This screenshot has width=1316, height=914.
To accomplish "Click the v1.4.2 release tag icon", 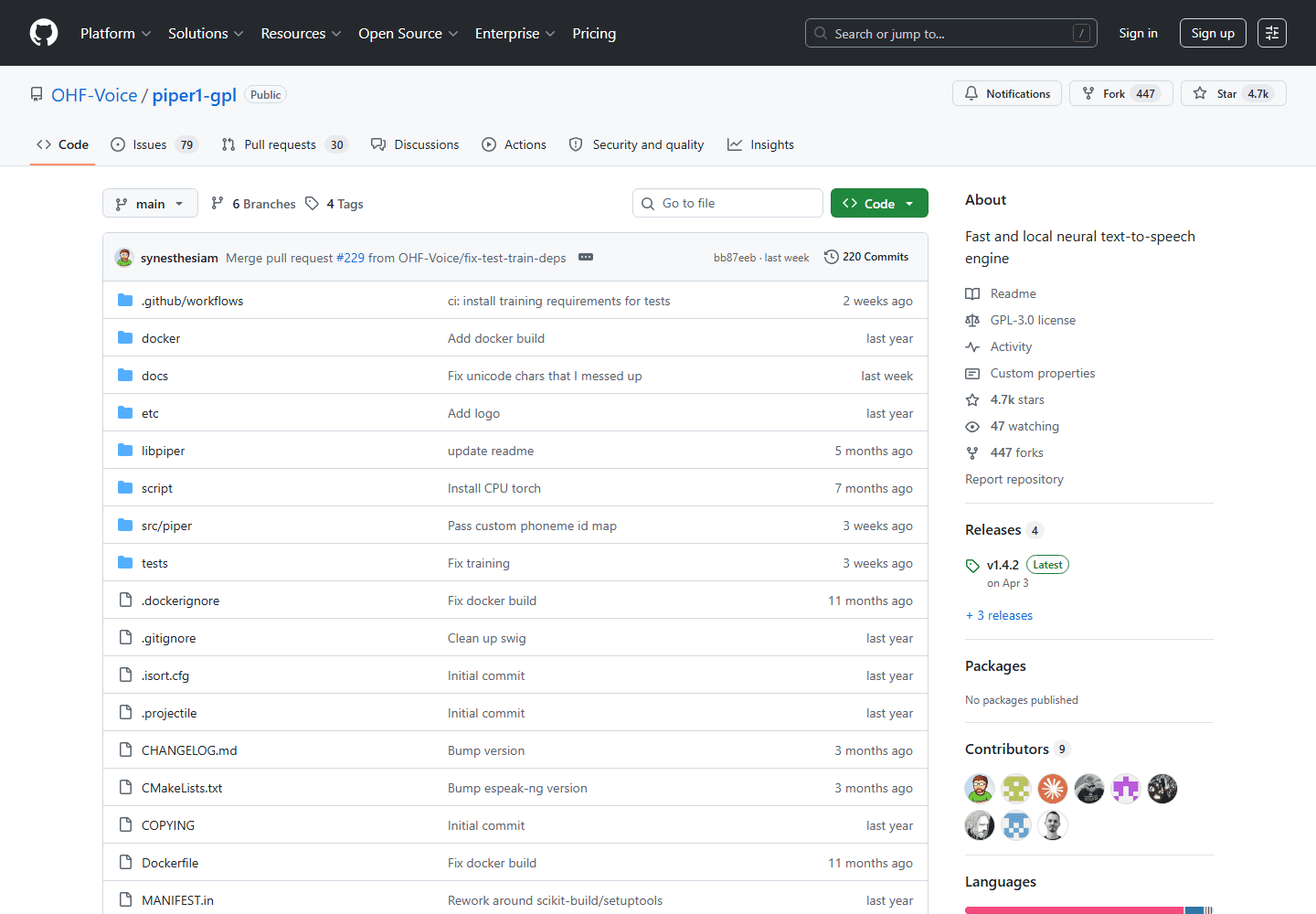I will [972, 565].
